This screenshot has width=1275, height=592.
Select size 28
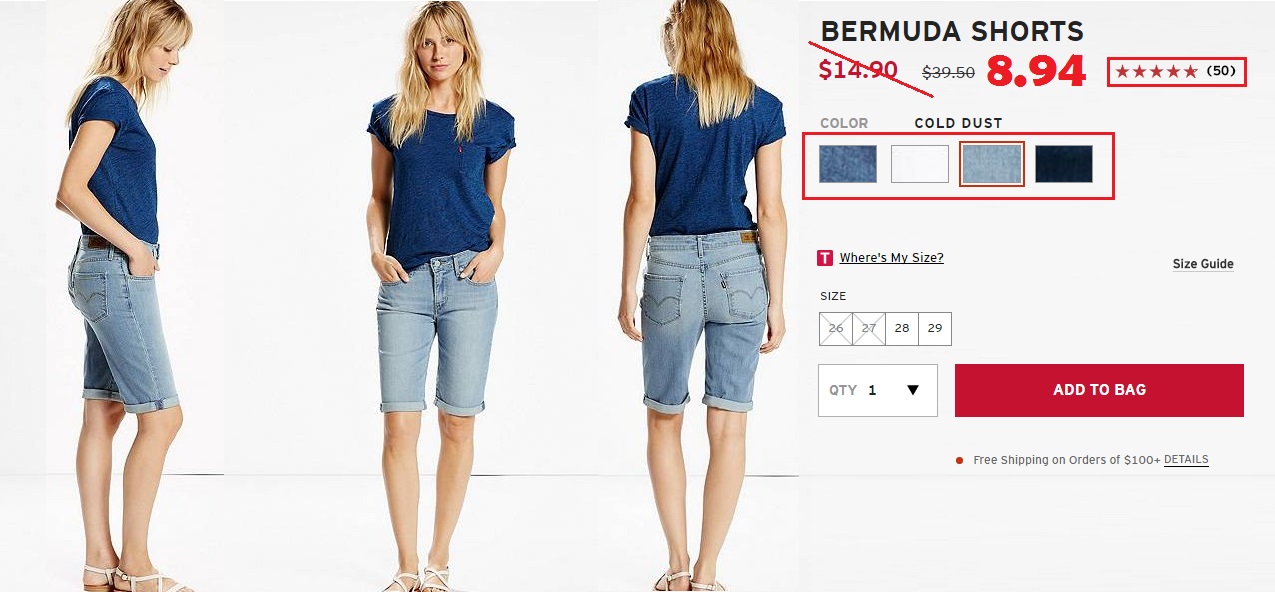click(x=902, y=329)
